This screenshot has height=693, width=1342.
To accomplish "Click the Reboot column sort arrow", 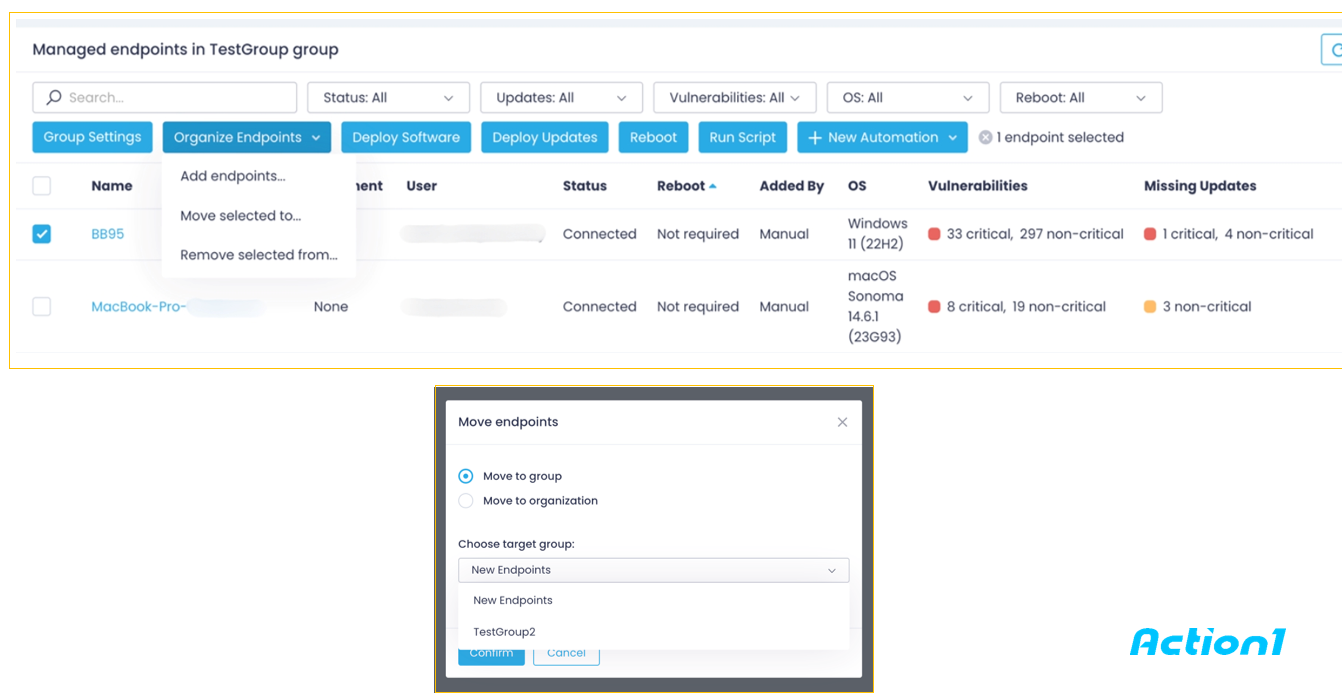I will (x=713, y=186).
